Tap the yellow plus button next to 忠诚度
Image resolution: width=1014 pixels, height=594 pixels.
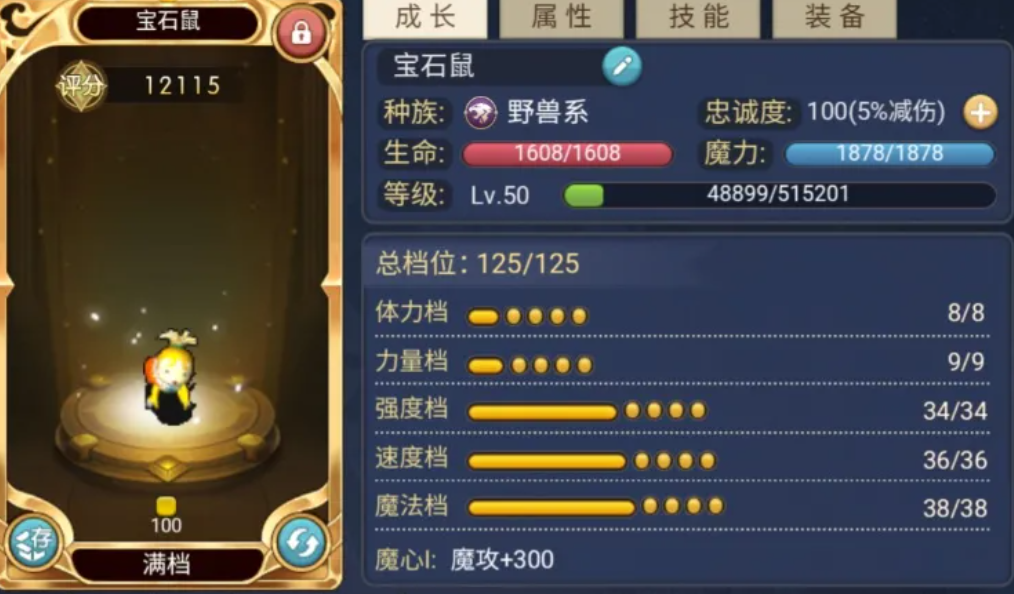pos(980,112)
